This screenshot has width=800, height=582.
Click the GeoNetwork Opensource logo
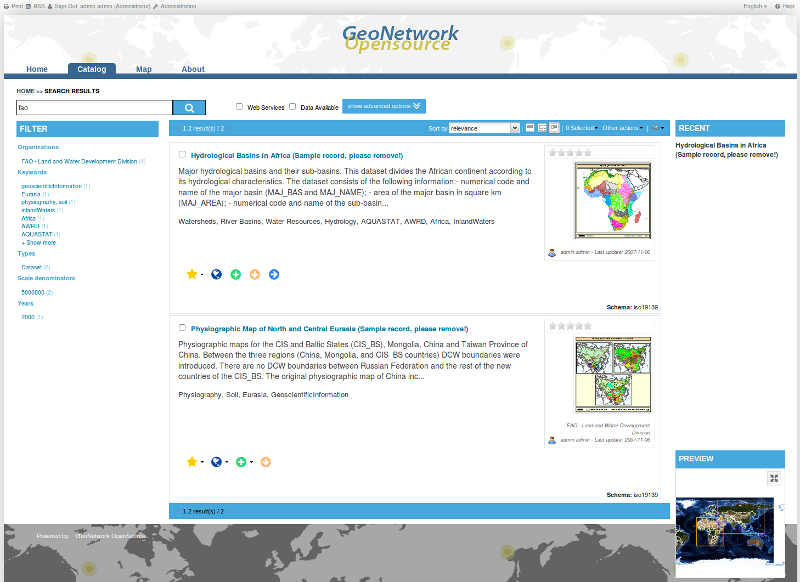(x=400, y=39)
